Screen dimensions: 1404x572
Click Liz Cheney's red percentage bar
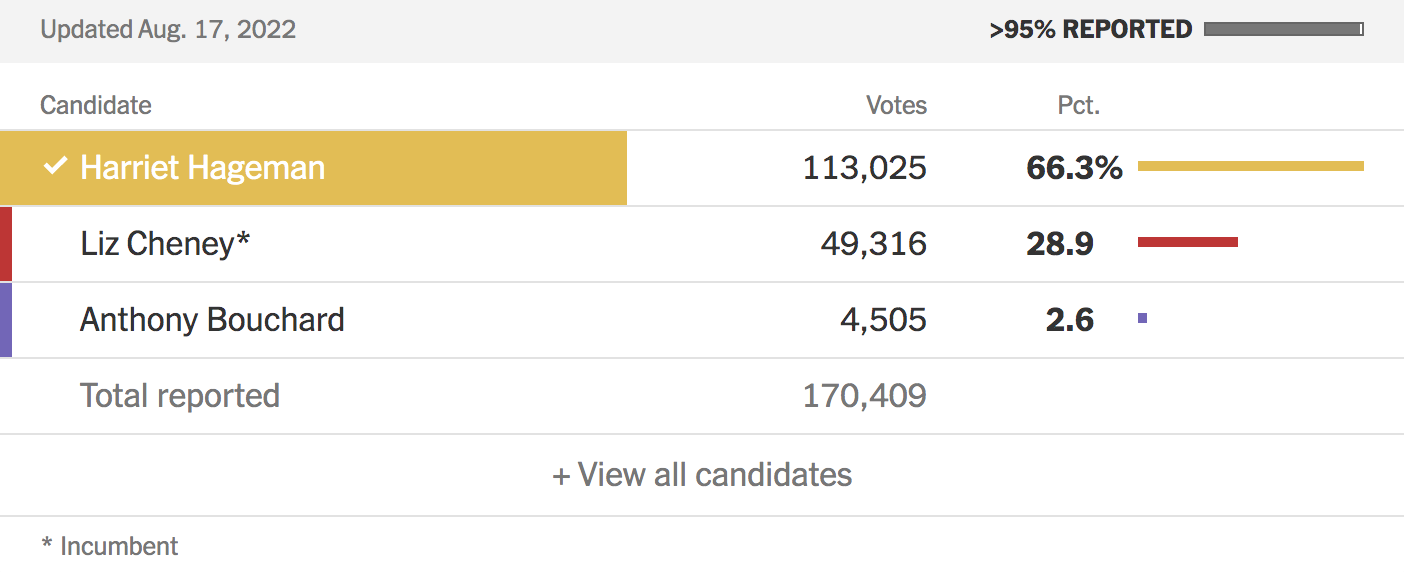1187,242
